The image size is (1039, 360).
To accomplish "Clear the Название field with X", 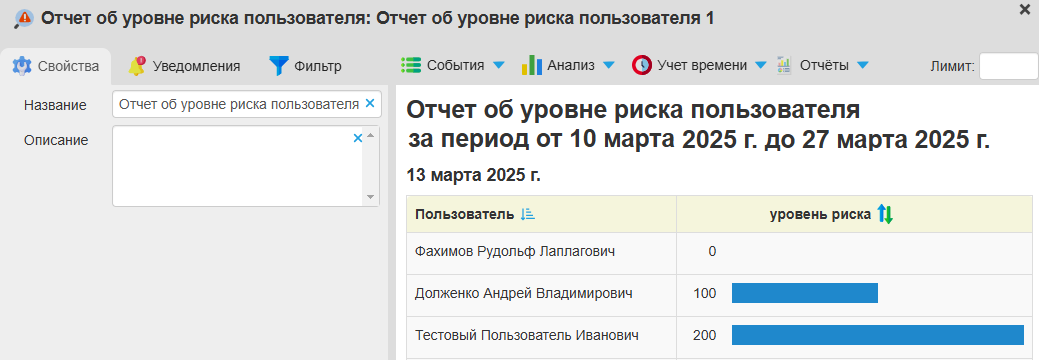I will (x=370, y=103).
